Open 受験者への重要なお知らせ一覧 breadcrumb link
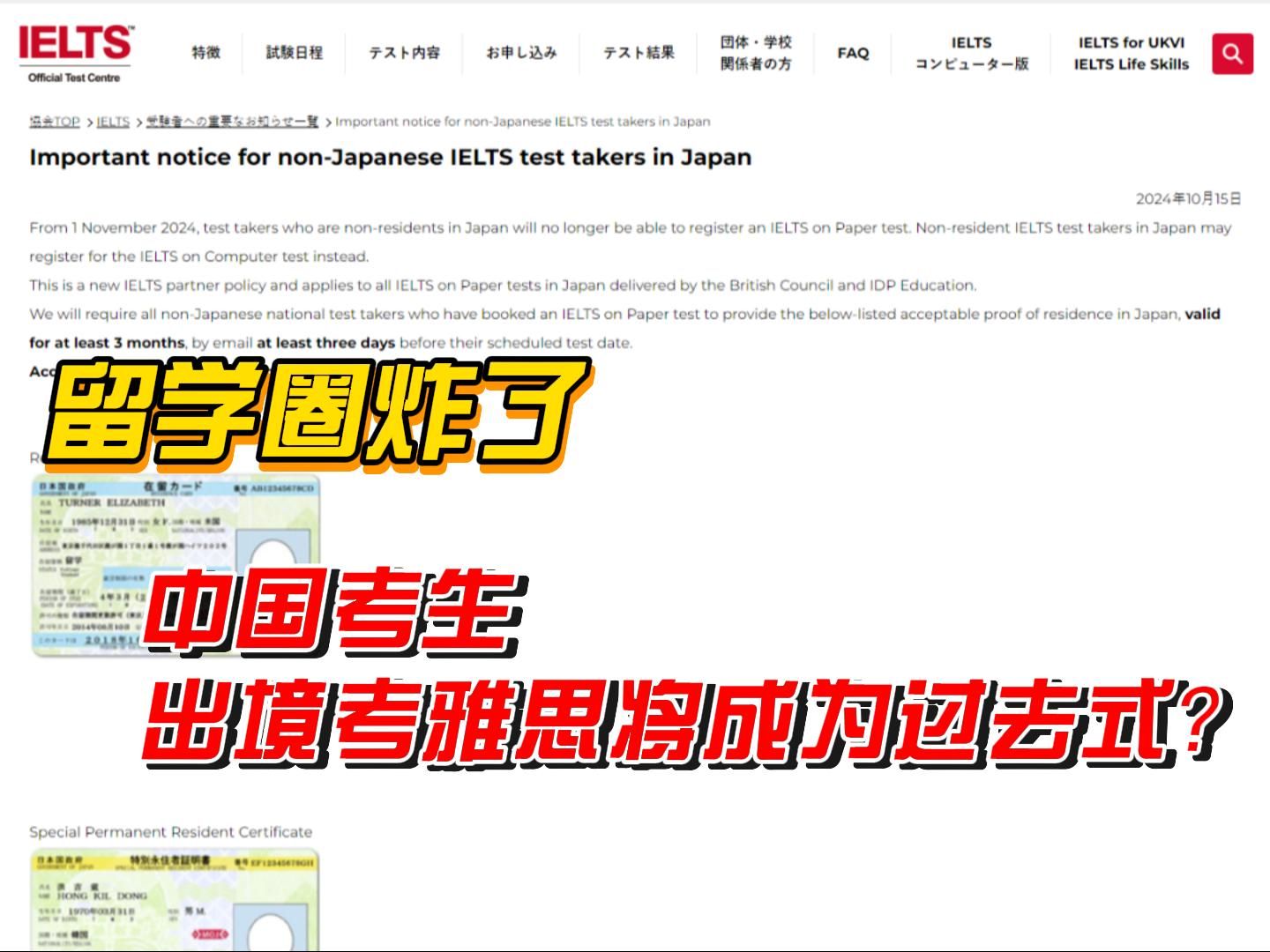Viewport: 1270px width, 952px height. (232, 122)
